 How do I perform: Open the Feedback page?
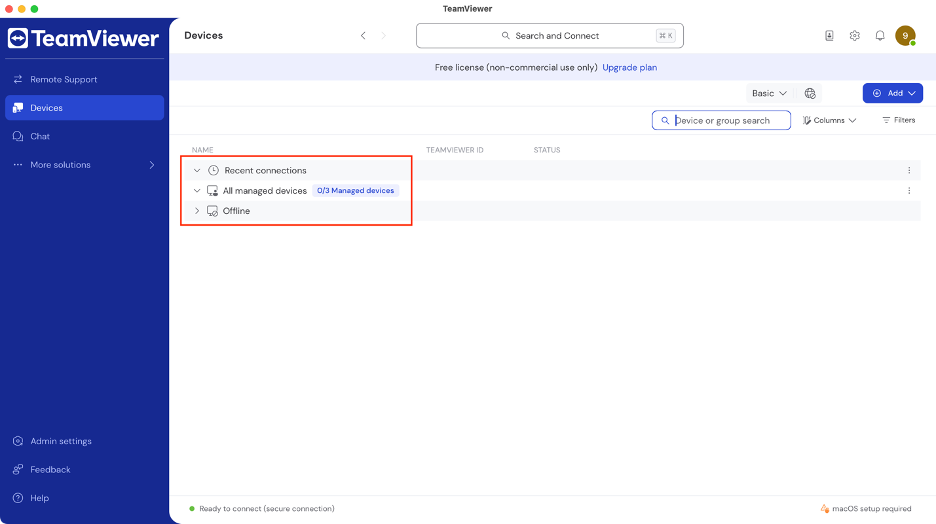tap(84, 470)
